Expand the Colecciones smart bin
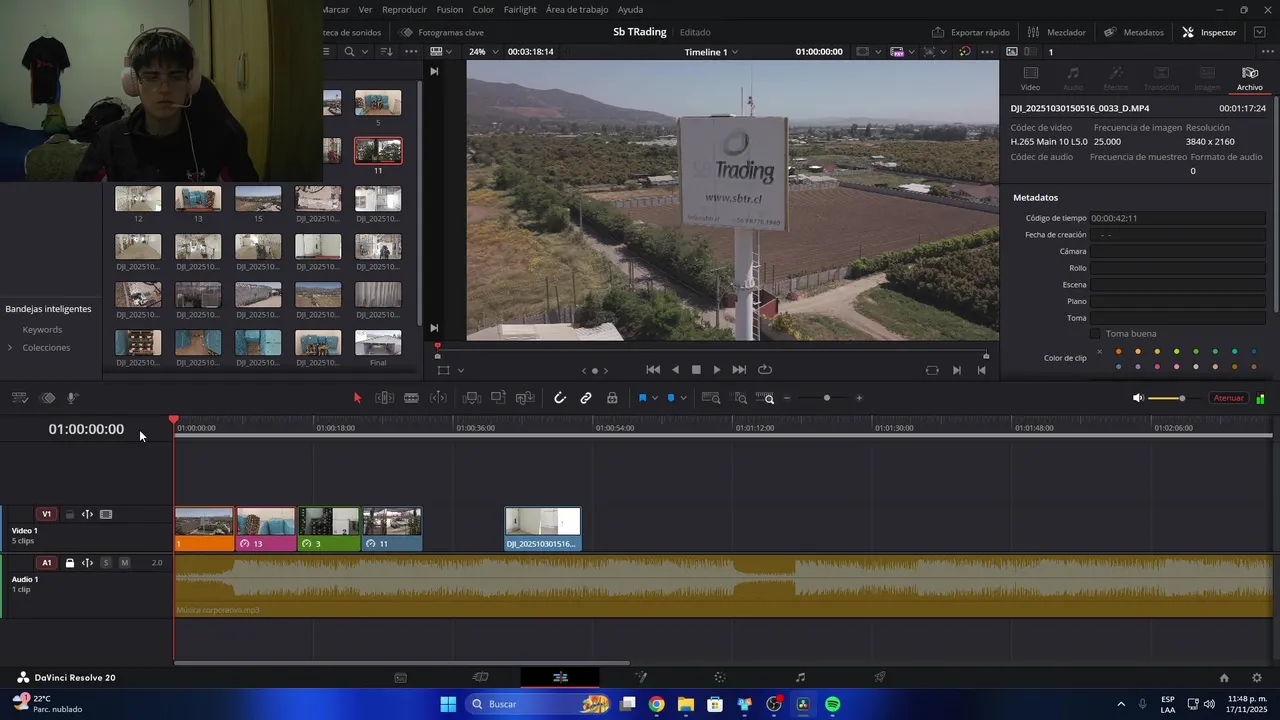The height and width of the screenshot is (720, 1280). (x=10, y=348)
